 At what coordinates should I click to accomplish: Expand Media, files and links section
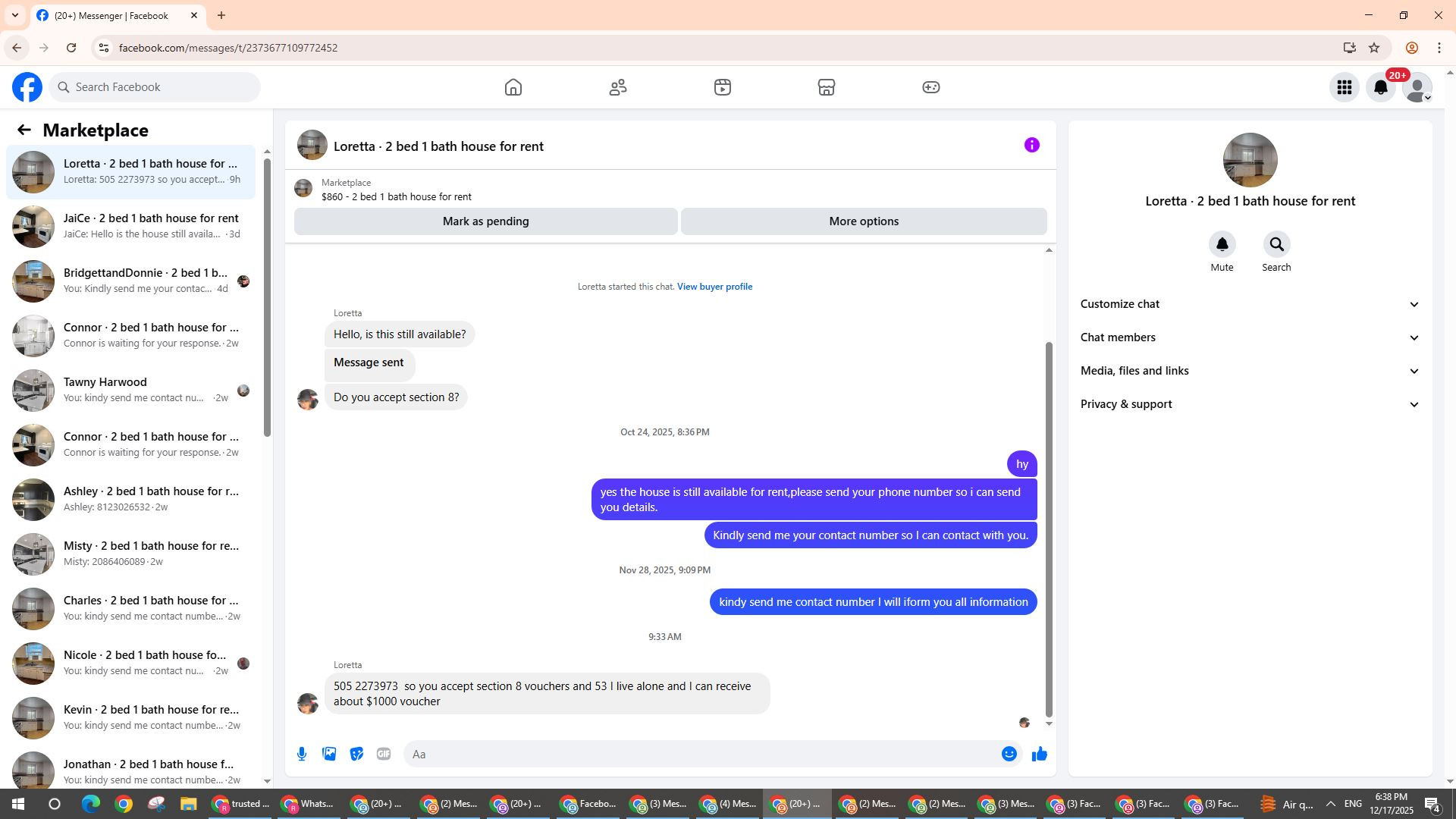(x=1250, y=371)
